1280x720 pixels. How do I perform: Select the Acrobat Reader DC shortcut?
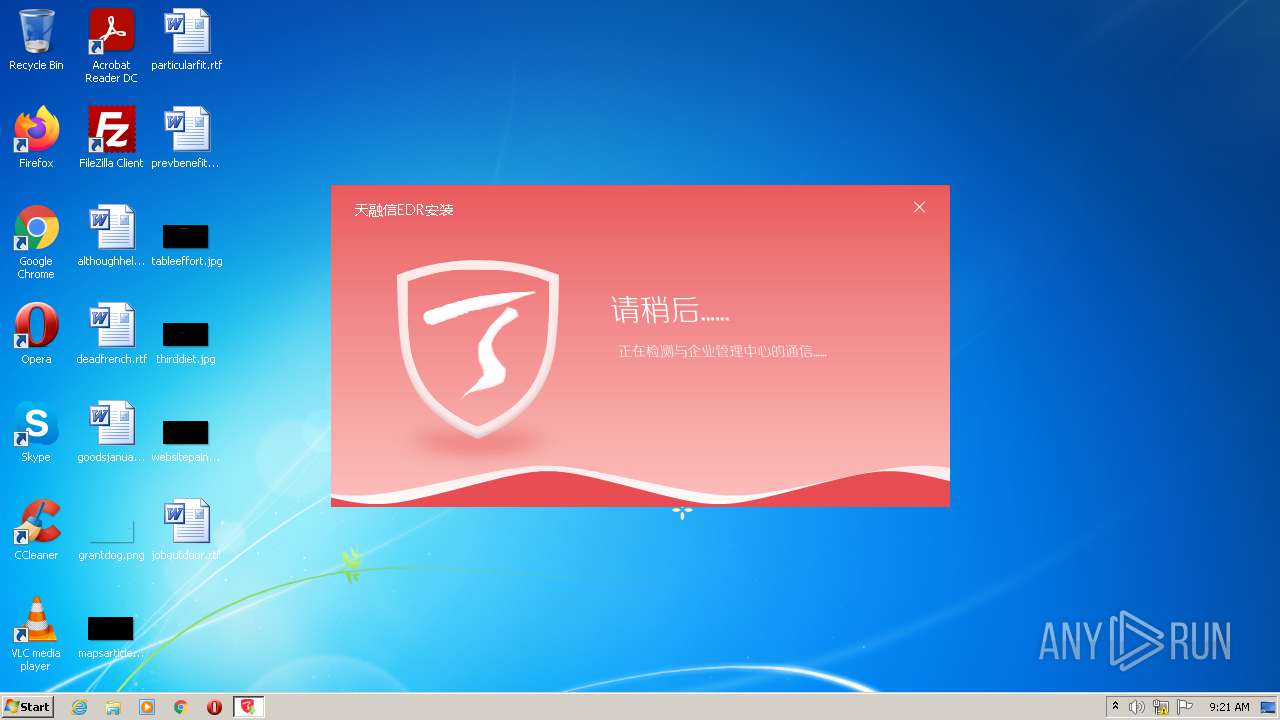tap(111, 46)
